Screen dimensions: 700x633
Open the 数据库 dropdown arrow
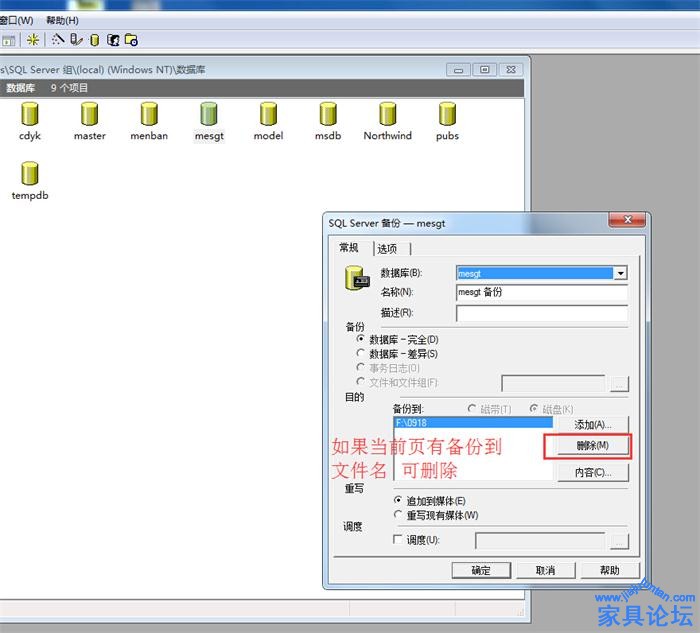tap(621, 273)
